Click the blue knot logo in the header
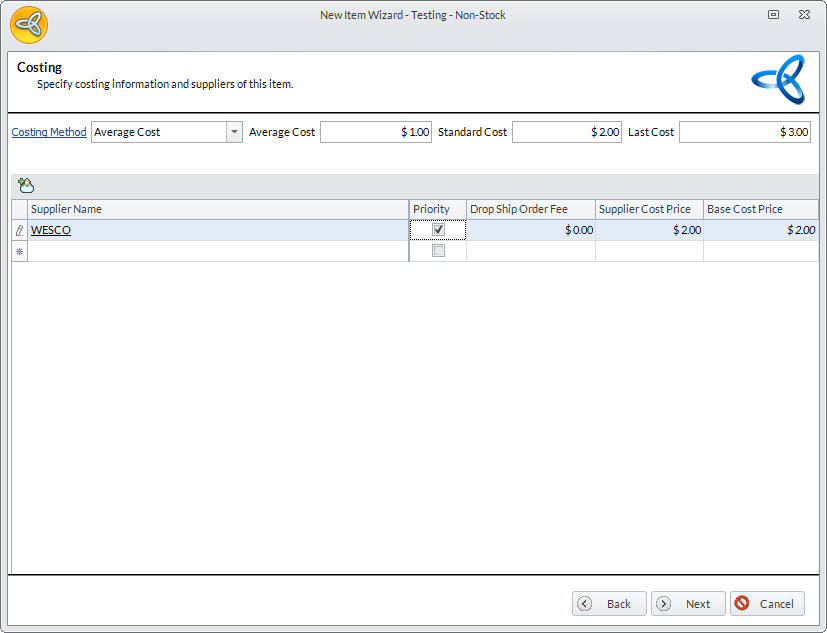The image size is (827, 633). [x=778, y=80]
